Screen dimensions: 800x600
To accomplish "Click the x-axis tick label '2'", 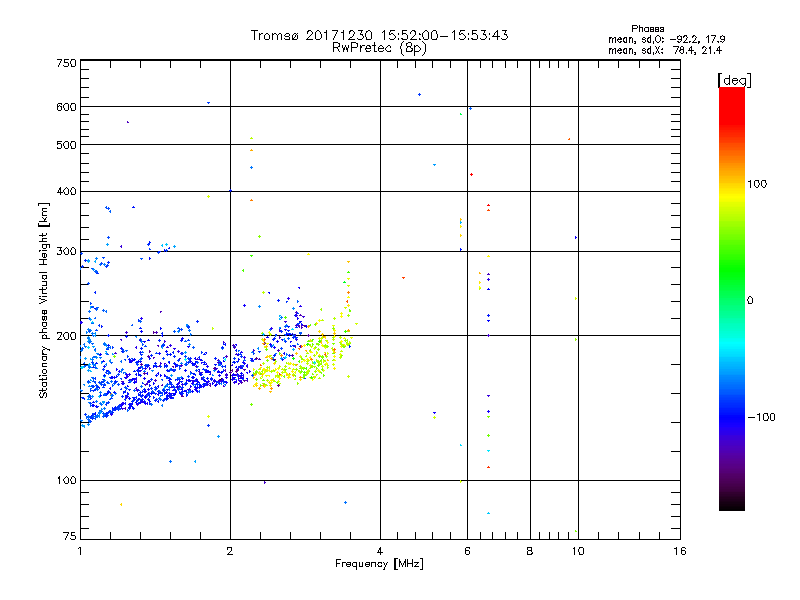I will [230, 551].
